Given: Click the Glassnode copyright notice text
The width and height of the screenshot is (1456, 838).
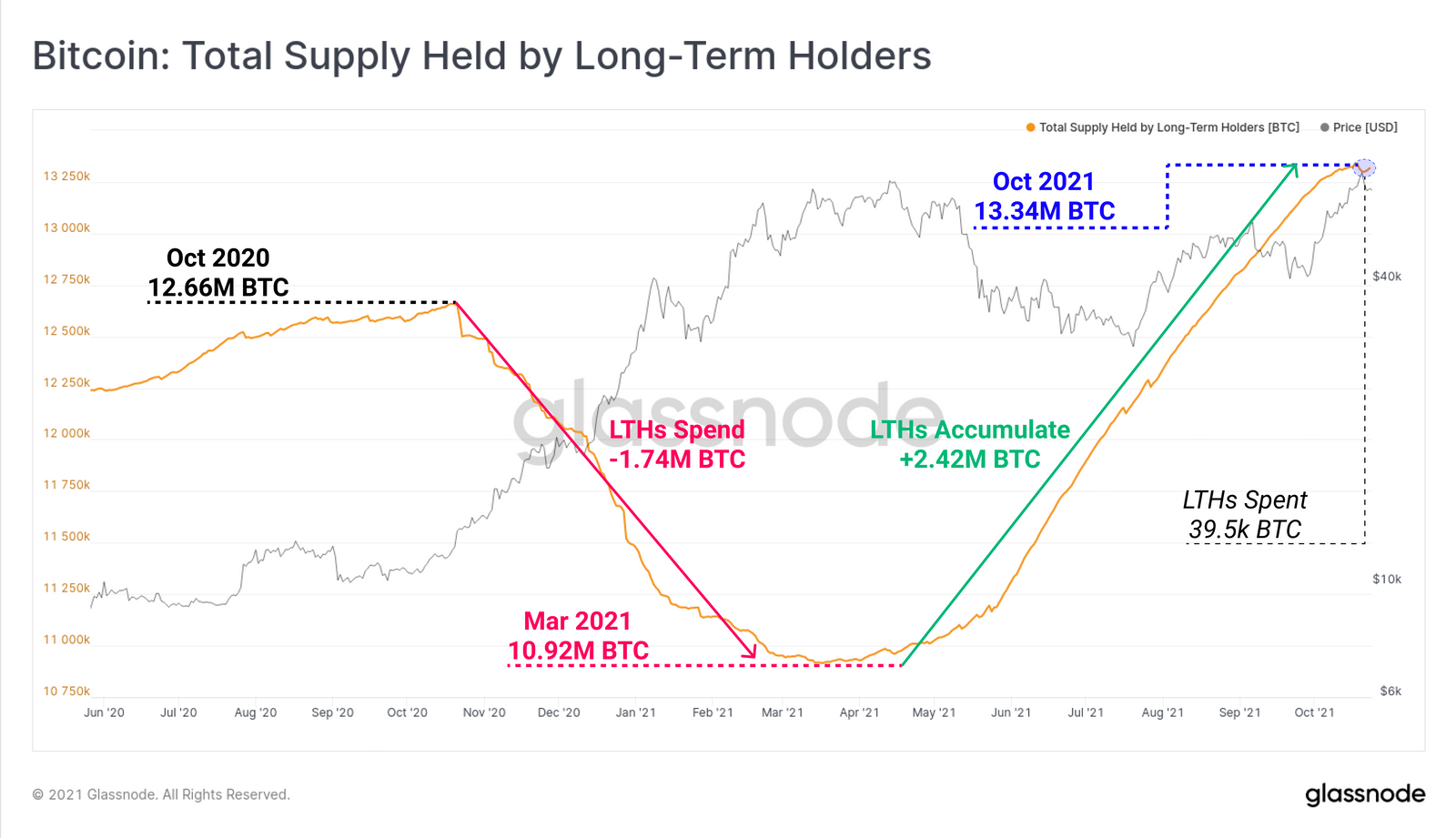Looking at the screenshot, I should (161, 794).
